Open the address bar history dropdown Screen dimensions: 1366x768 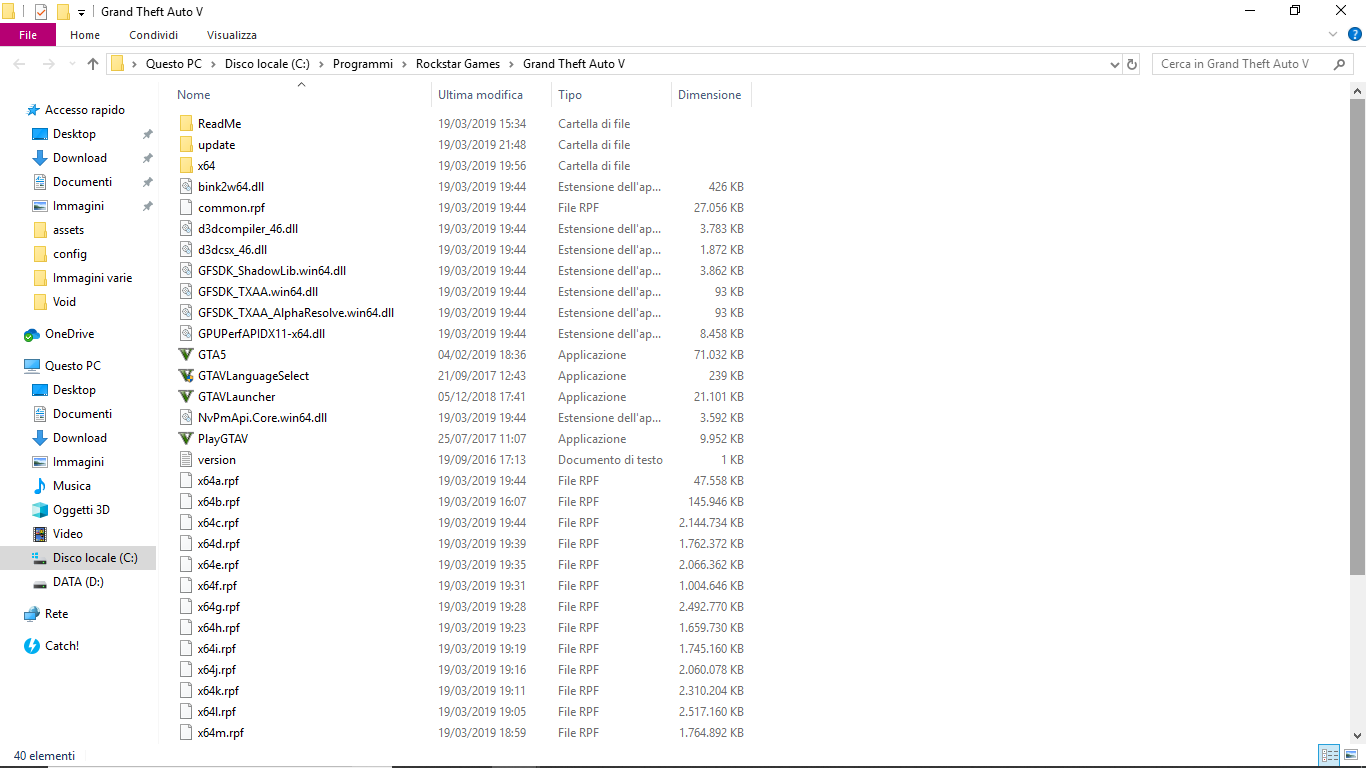(1115, 64)
